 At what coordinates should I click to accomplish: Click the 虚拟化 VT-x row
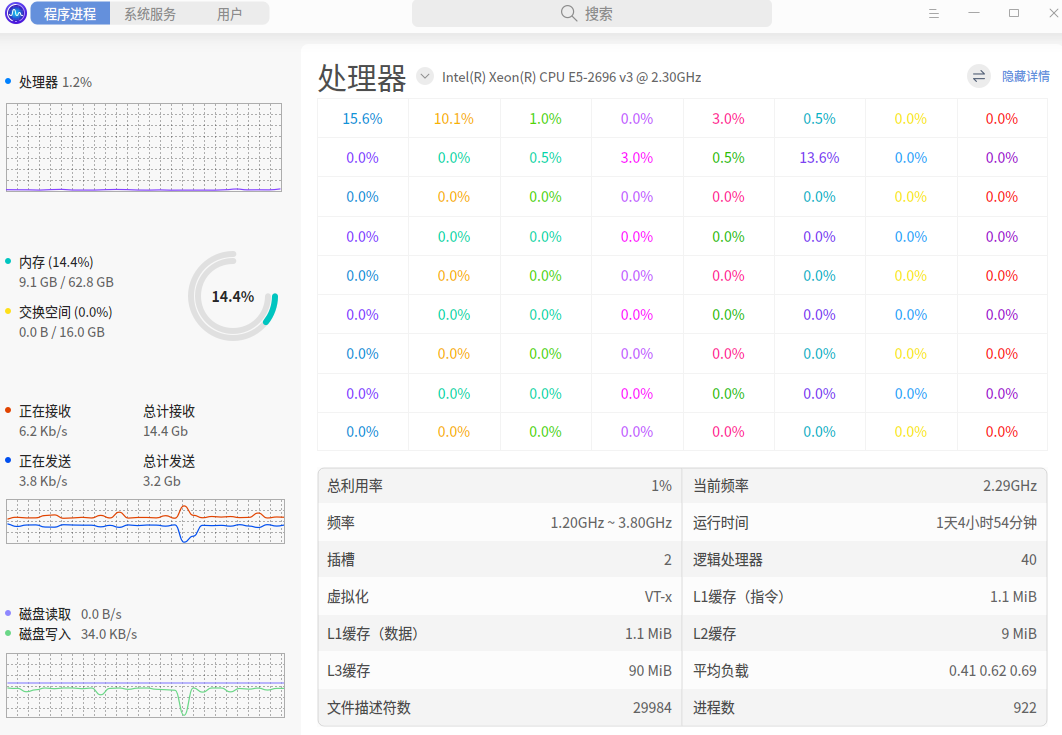point(500,597)
